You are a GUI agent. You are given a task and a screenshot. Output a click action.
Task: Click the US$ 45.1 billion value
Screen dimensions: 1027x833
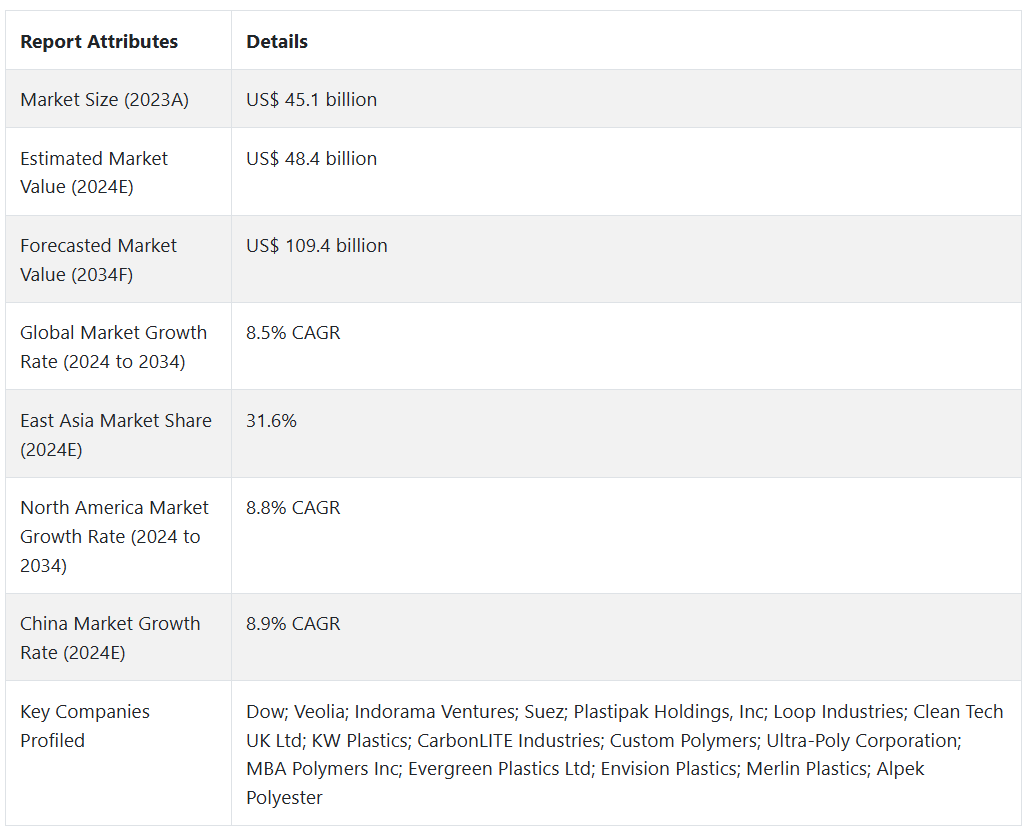pyautogui.click(x=311, y=99)
